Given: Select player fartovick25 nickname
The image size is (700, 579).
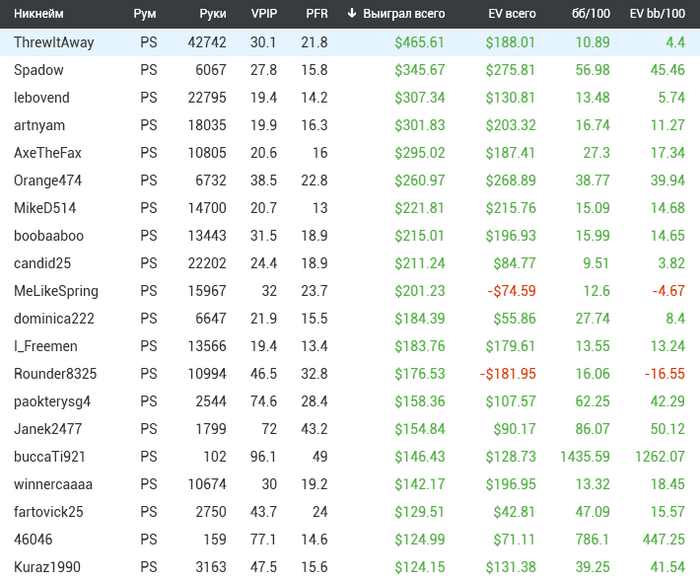Looking at the screenshot, I should pyautogui.click(x=49, y=512).
